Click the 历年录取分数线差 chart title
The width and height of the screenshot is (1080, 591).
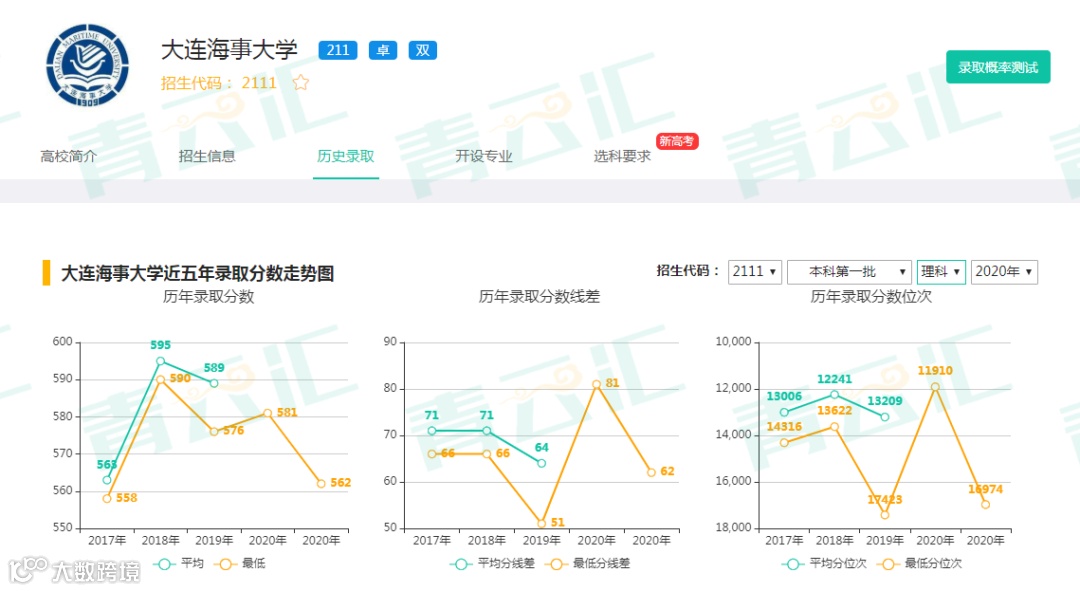[x=539, y=297]
